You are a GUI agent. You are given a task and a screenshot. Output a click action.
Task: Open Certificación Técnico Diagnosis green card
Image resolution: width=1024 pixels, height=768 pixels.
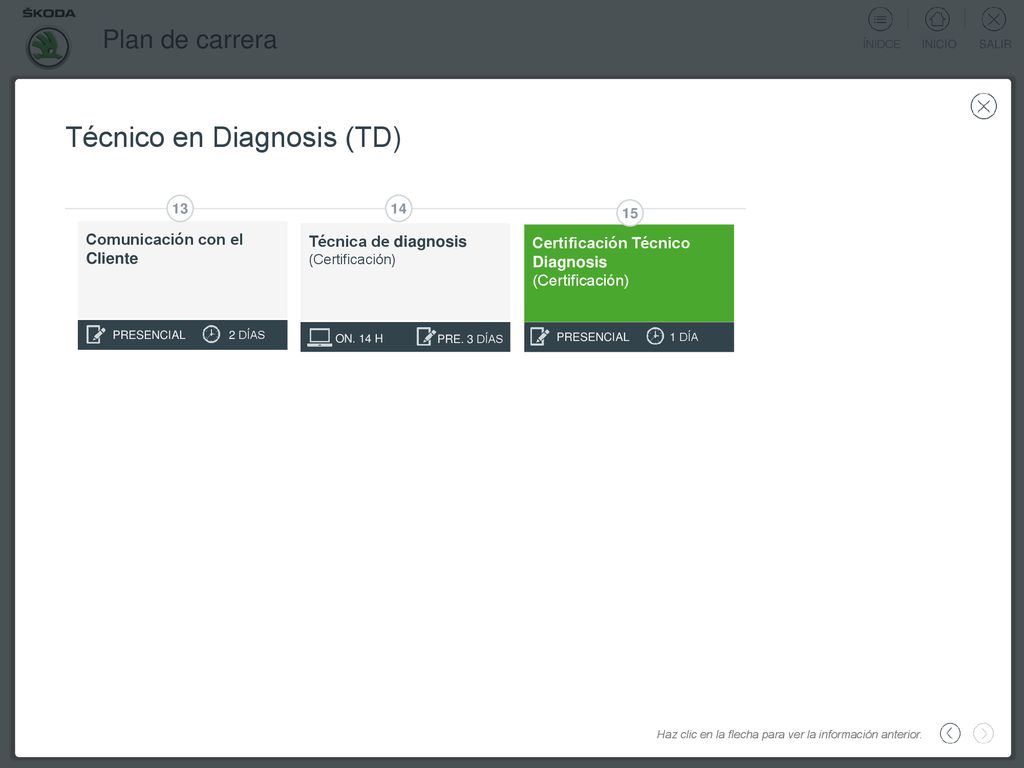tap(629, 288)
